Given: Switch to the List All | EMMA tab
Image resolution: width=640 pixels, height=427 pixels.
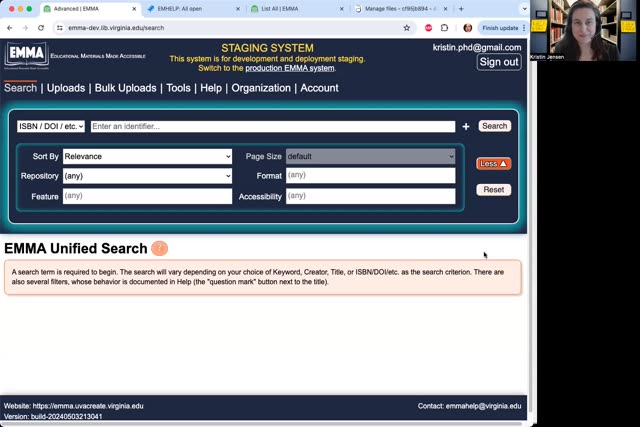Looking at the screenshot, I should pos(296,9).
